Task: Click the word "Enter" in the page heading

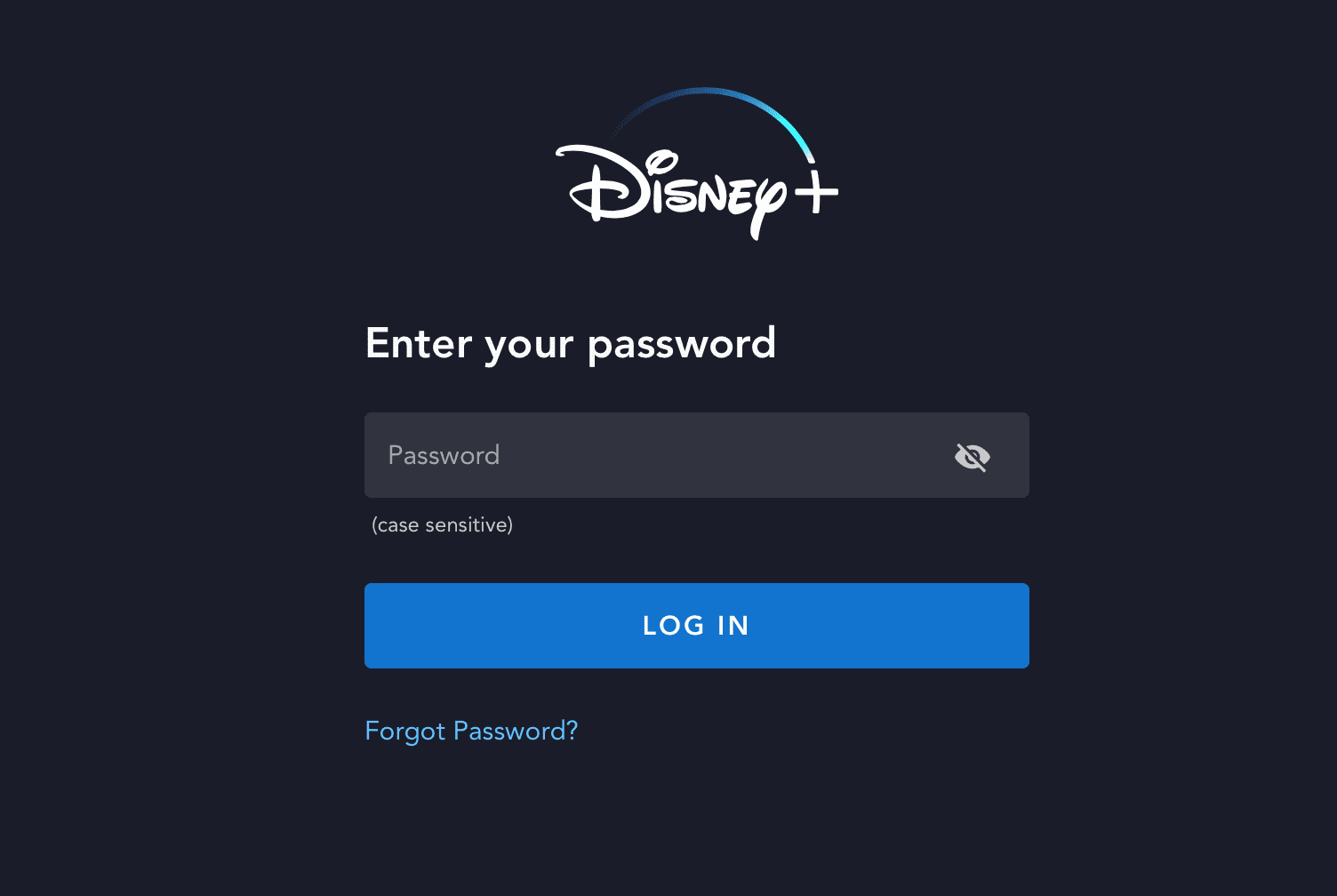Action: pos(419,343)
